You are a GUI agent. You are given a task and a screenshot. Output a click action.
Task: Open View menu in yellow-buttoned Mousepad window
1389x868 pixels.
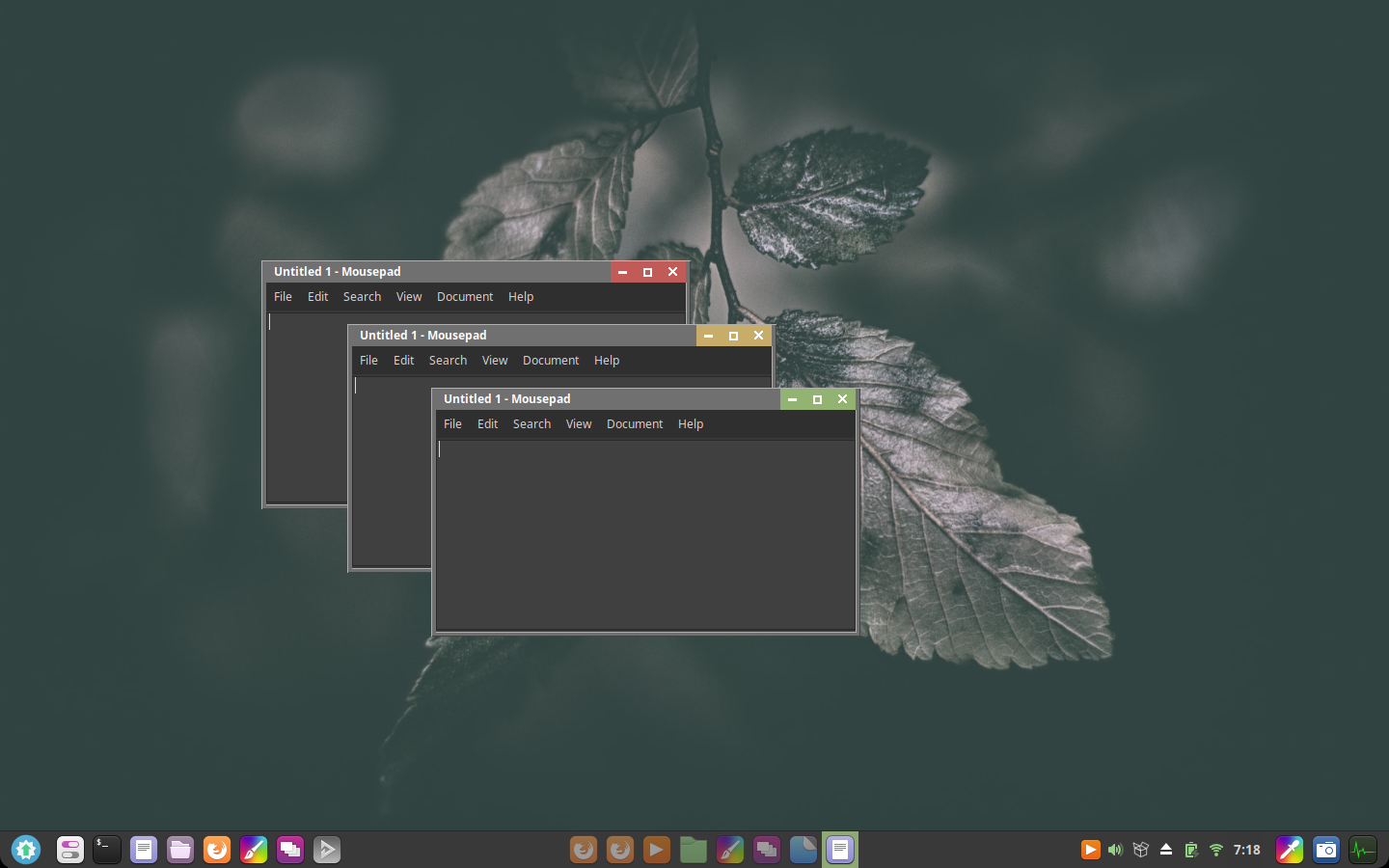pyautogui.click(x=495, y=361)
